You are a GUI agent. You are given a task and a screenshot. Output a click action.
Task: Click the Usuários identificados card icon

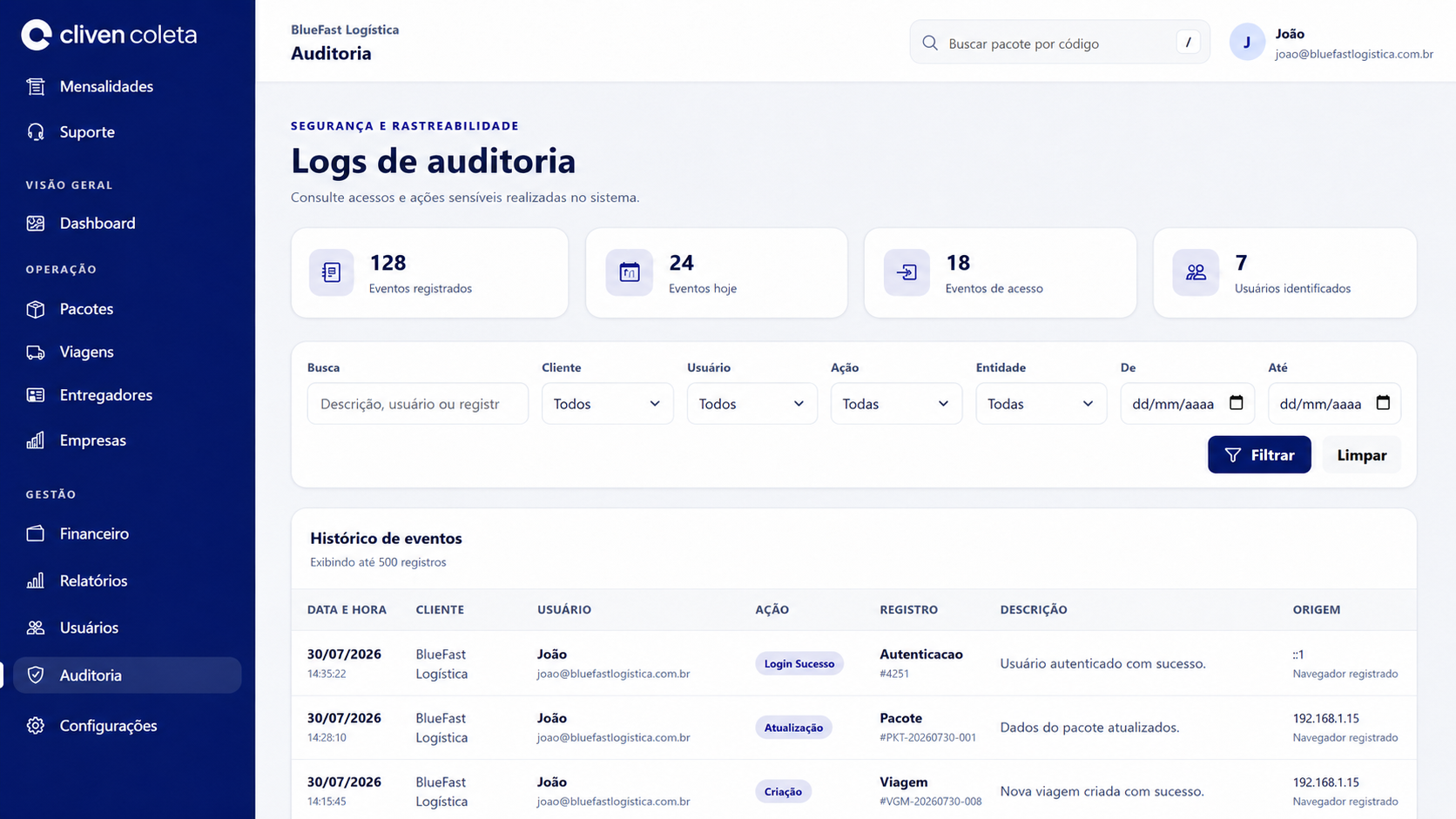tap(1196, 272)
